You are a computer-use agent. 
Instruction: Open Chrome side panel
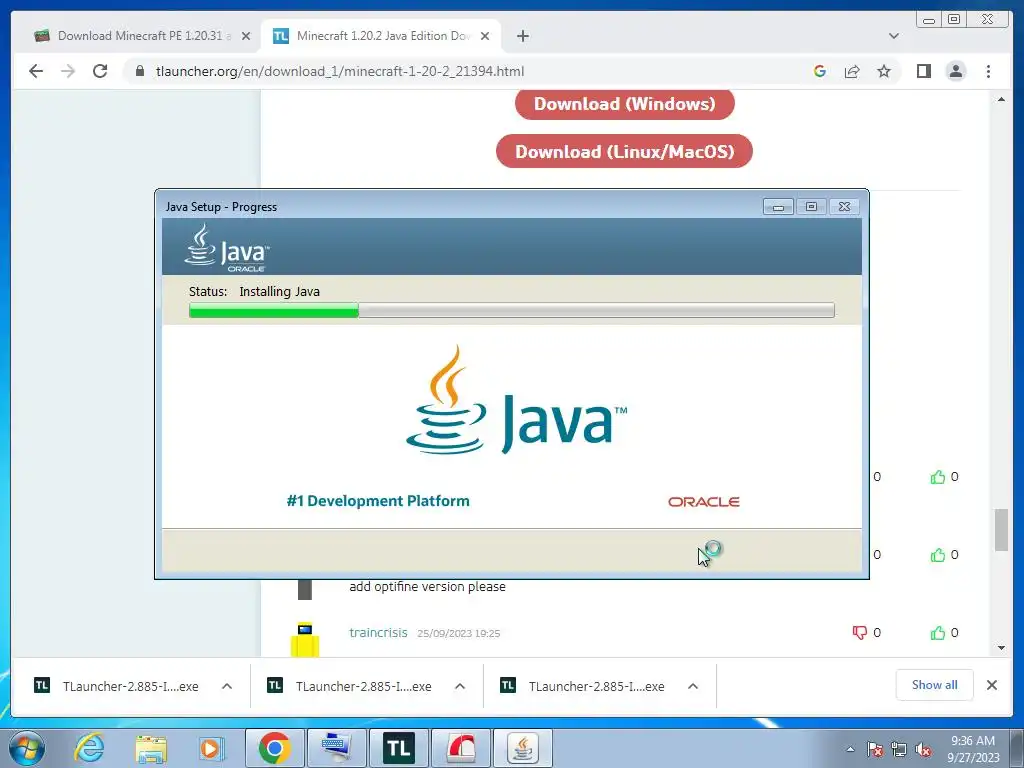click(x=923, y=71)
